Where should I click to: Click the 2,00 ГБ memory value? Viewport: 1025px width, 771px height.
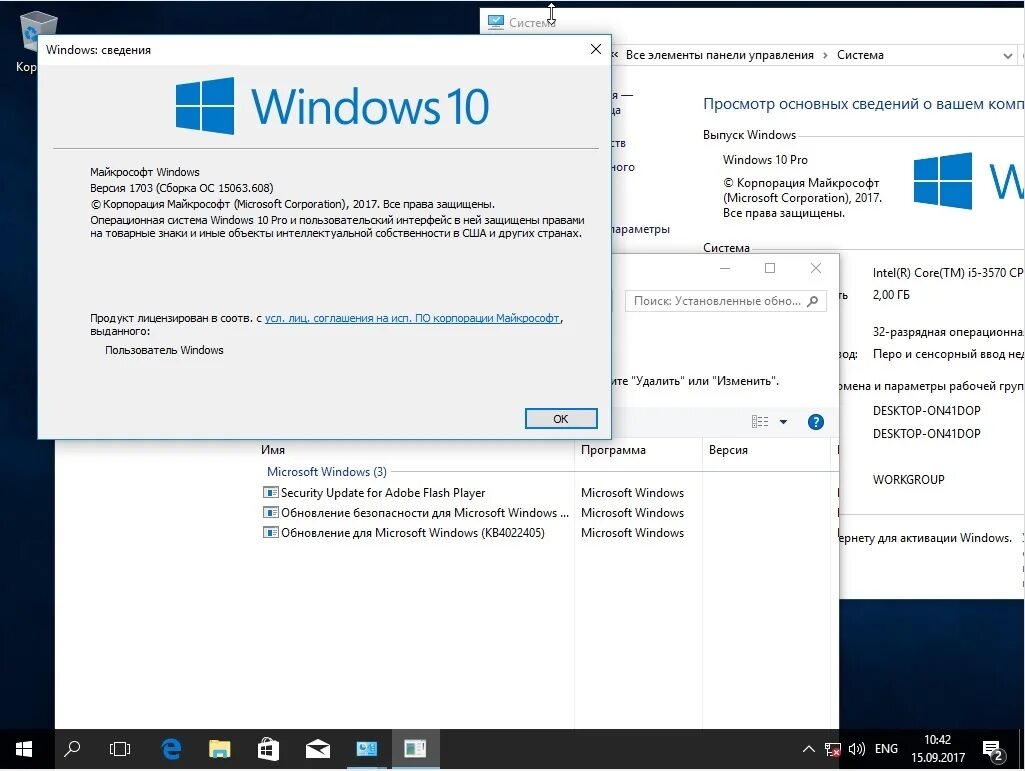pyautogui.click(x=891, y=295)
